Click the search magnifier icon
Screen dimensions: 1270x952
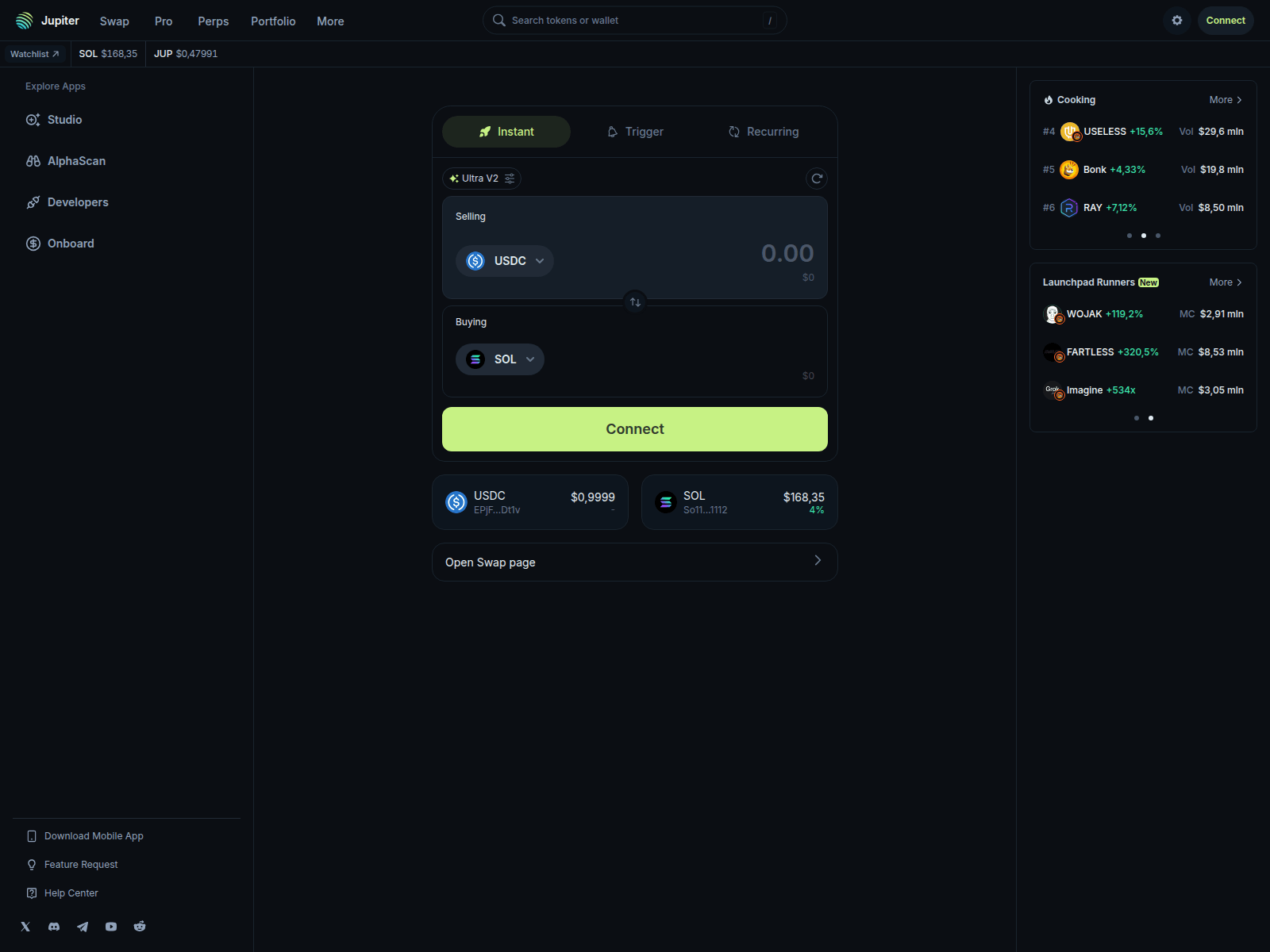[x=499, y=21]
